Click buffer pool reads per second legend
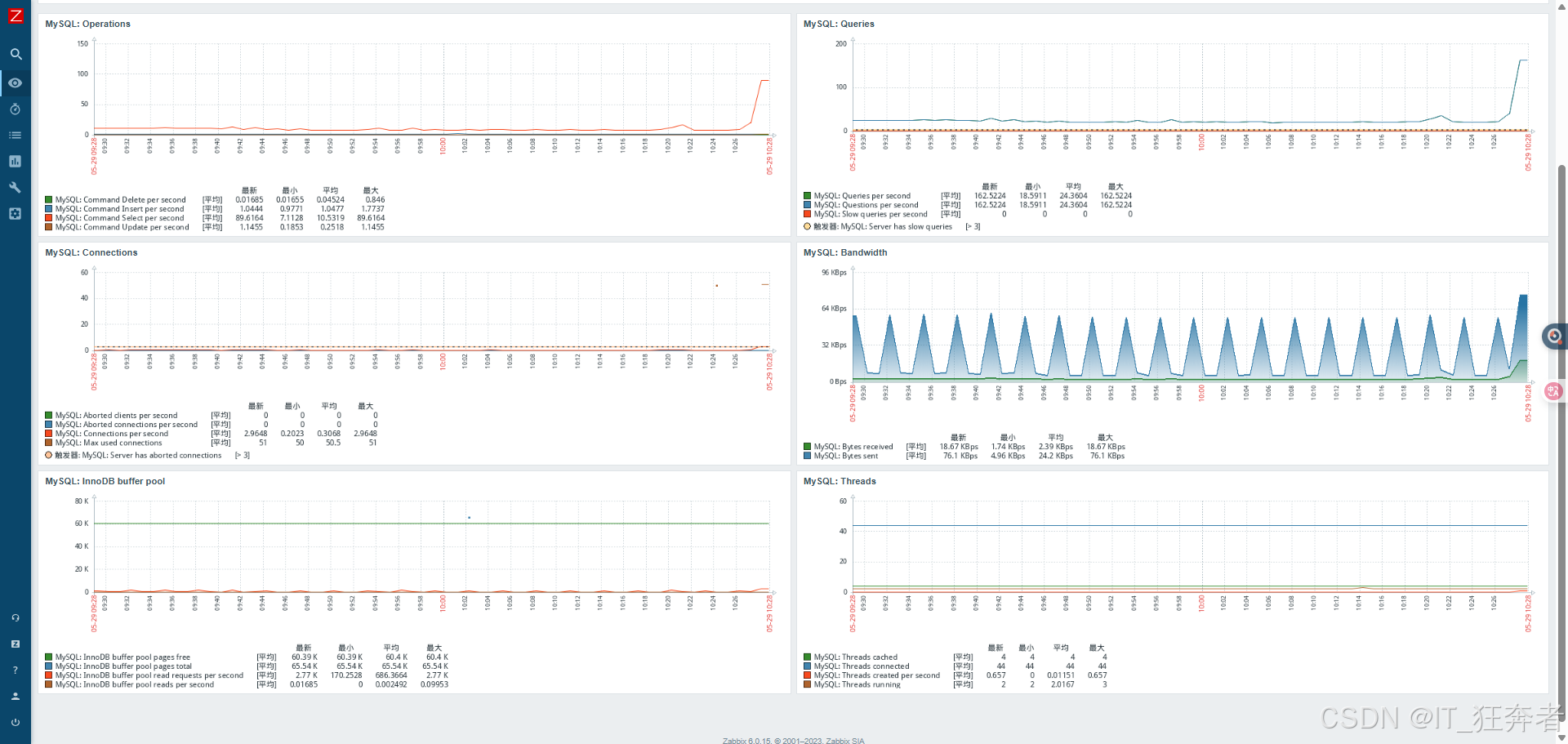This screenshot has height=744, width=1568. click(x=135, y=684)
